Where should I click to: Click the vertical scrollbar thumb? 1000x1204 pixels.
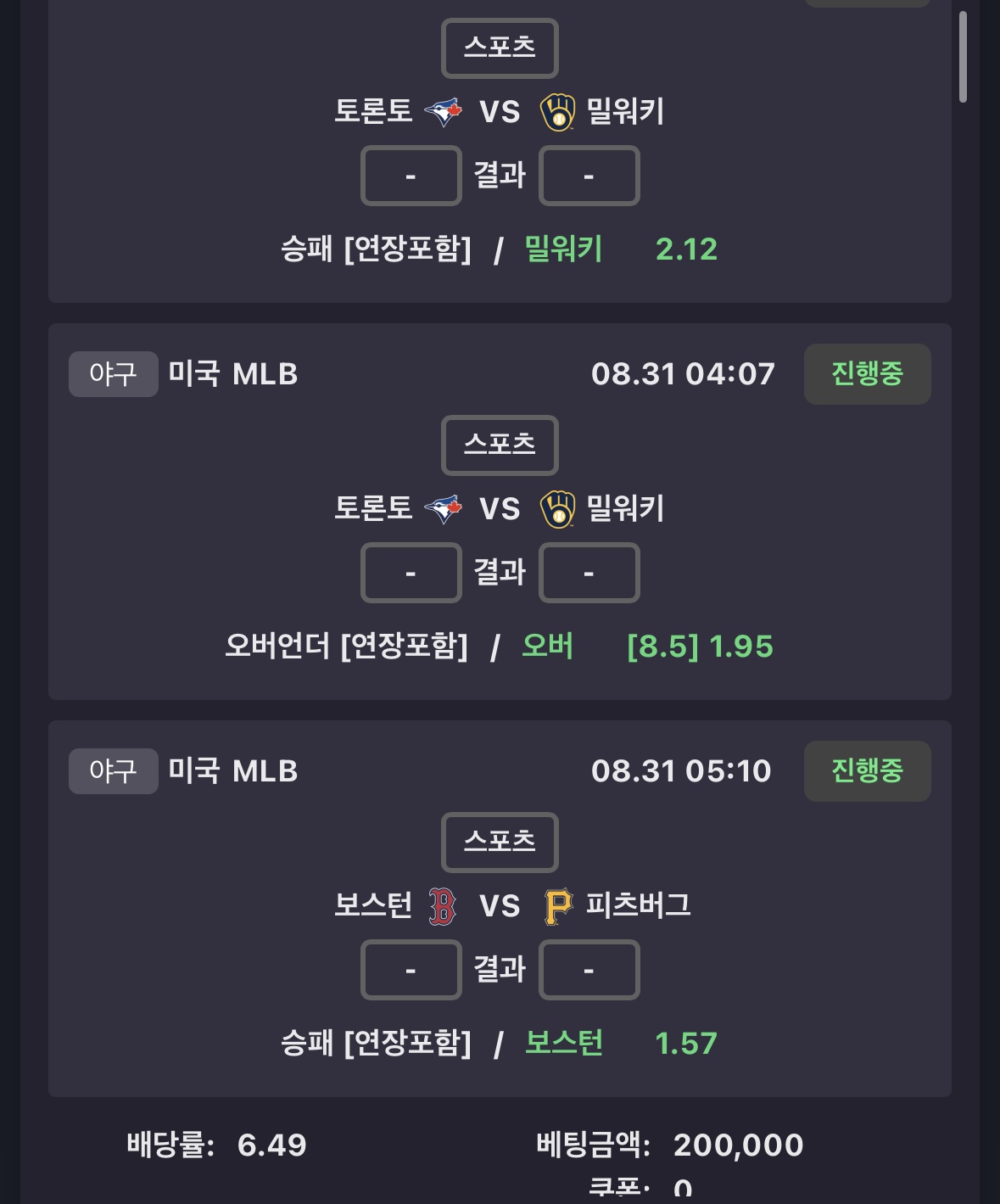tap(963, 57)
